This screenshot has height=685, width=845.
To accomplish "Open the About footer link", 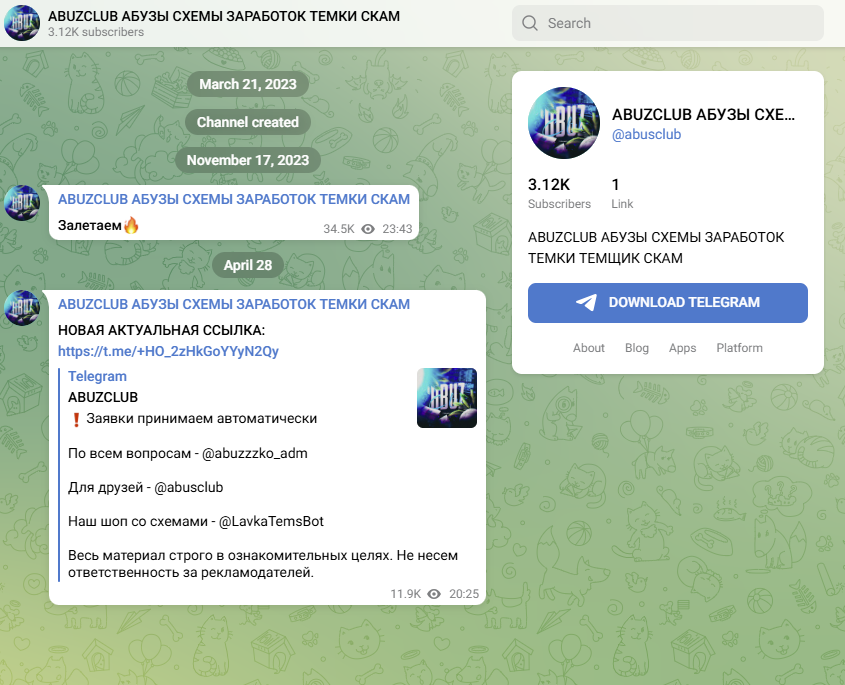I will (588, 348).
